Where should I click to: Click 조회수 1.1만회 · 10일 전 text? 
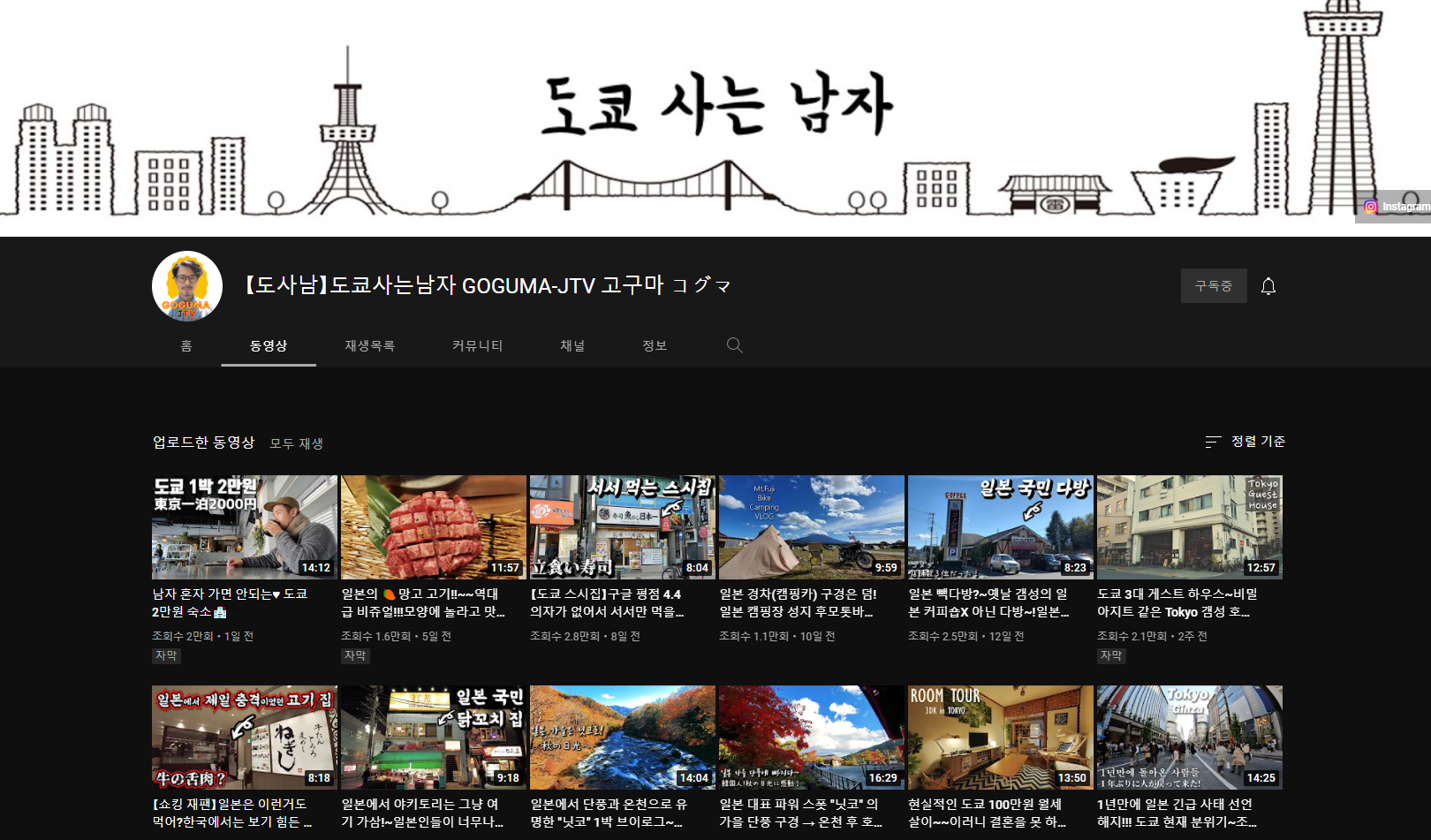(x=776, y=636)
